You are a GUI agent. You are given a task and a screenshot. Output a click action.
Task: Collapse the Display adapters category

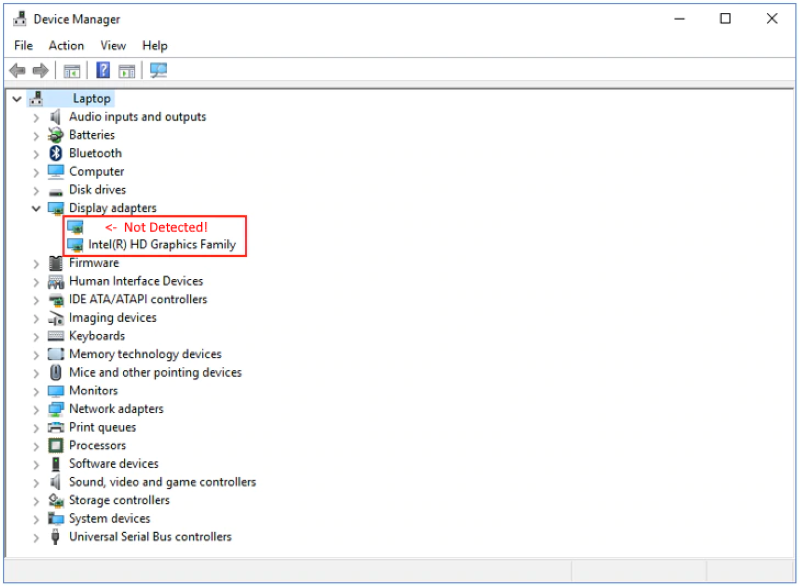click(37, 208)
